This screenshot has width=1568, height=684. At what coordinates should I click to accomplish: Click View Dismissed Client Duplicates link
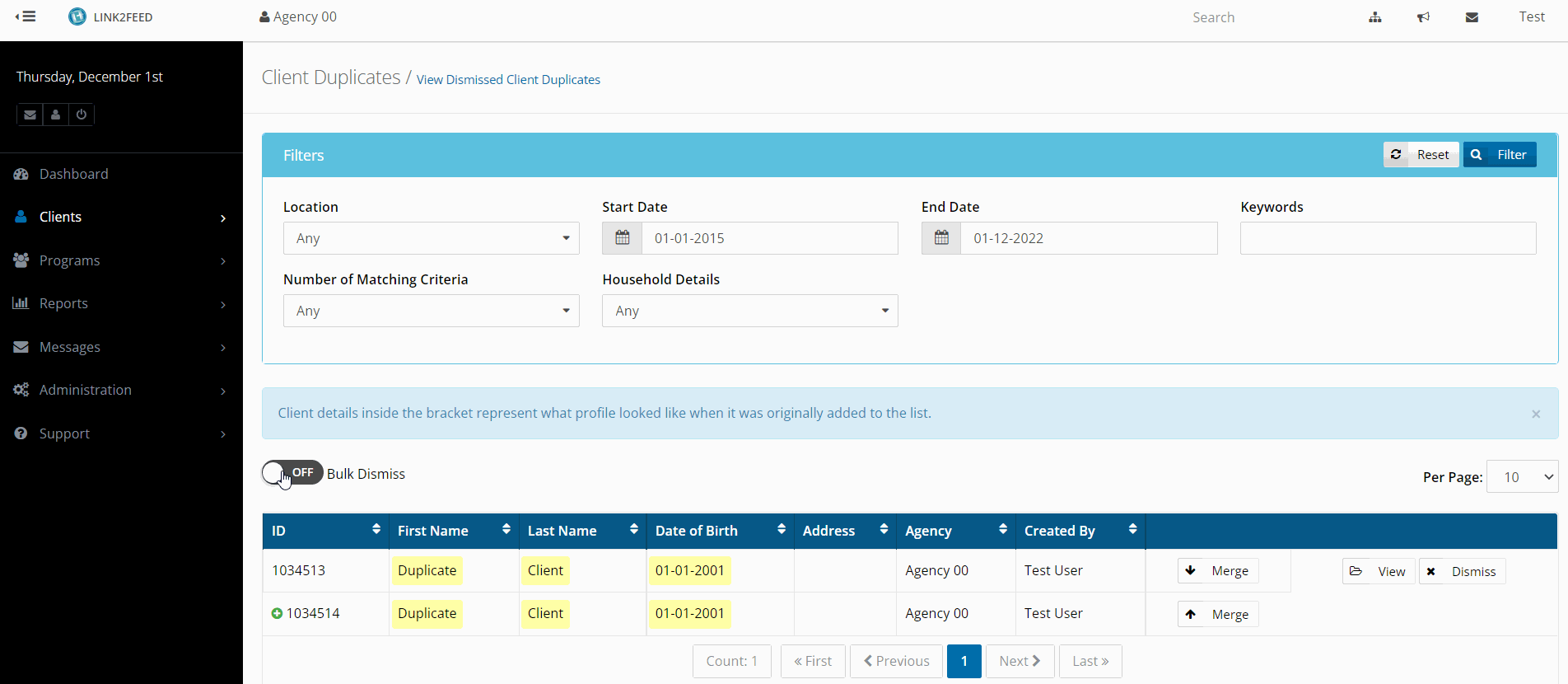[x=508, y=80]
